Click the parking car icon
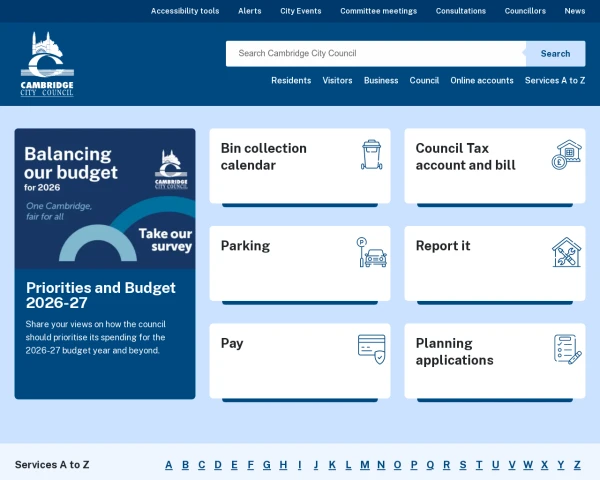Image resolution: width=600 pixels, height=480 pixels. [372, 252]
